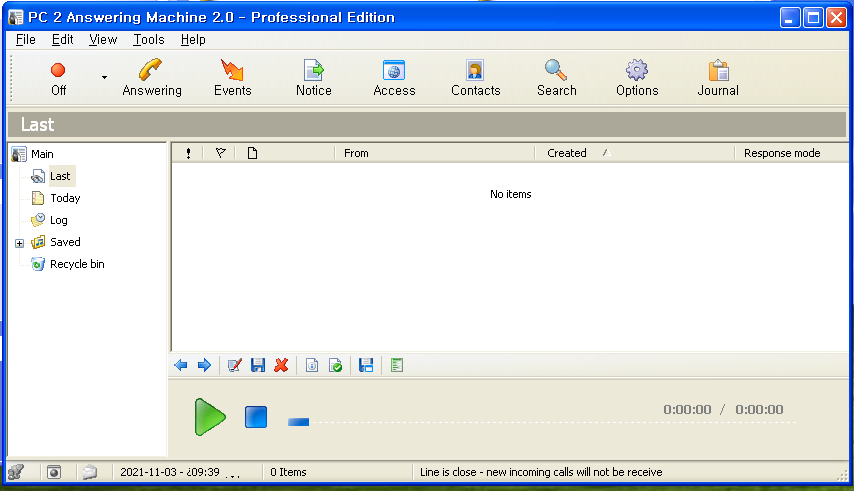The width and height of the screenshot is (854, 491).
Task: Play the message with green button
Action: coord(210,417)
